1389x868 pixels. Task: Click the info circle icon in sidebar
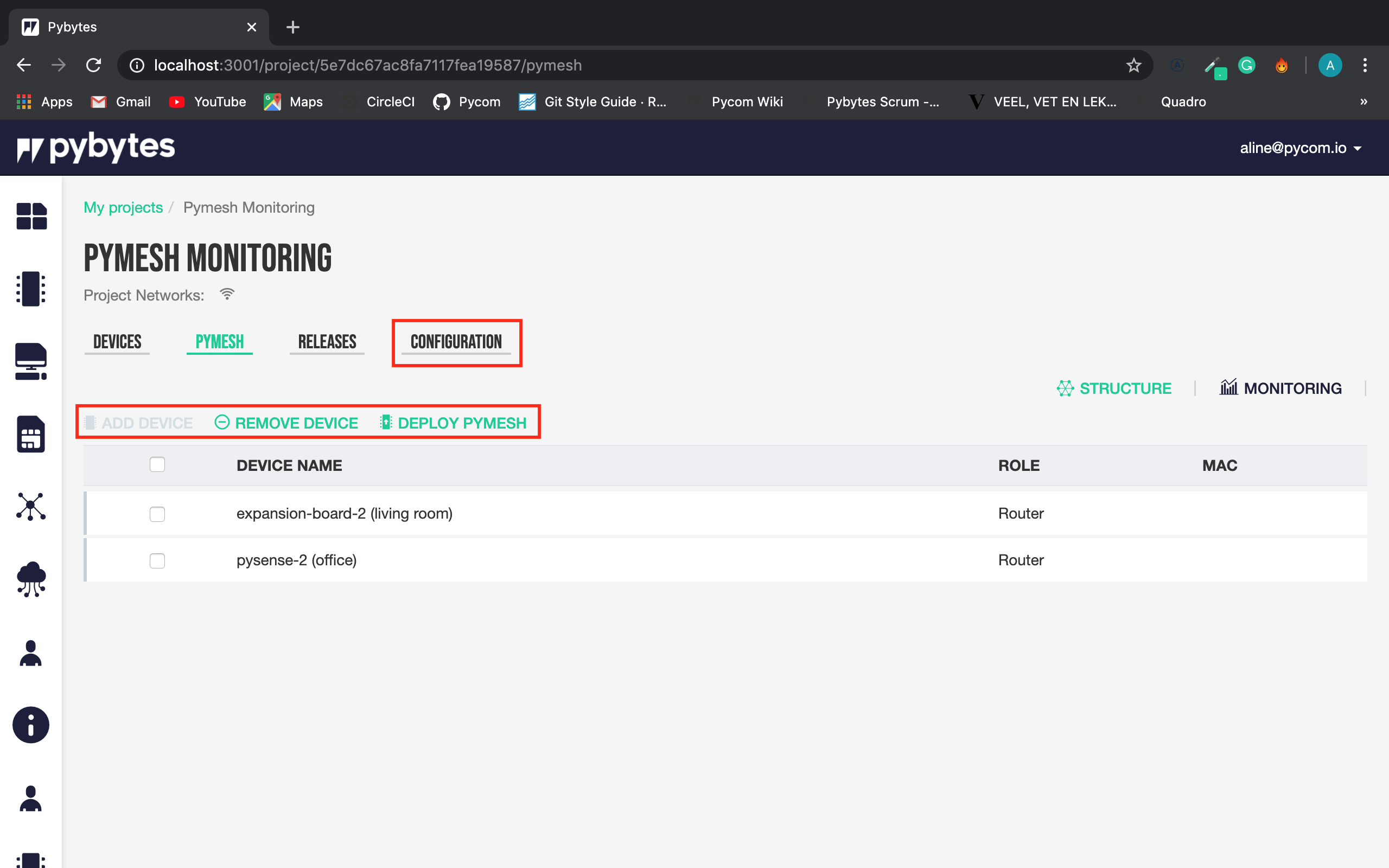point(31,724)
